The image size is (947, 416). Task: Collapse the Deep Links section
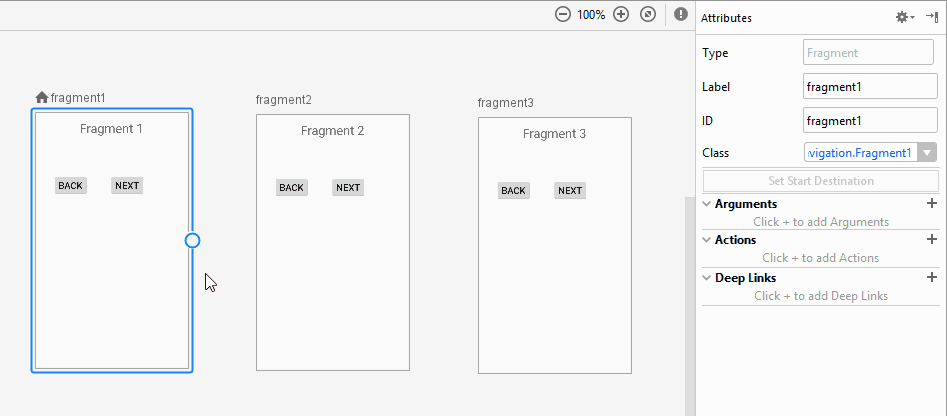[706, 278]
